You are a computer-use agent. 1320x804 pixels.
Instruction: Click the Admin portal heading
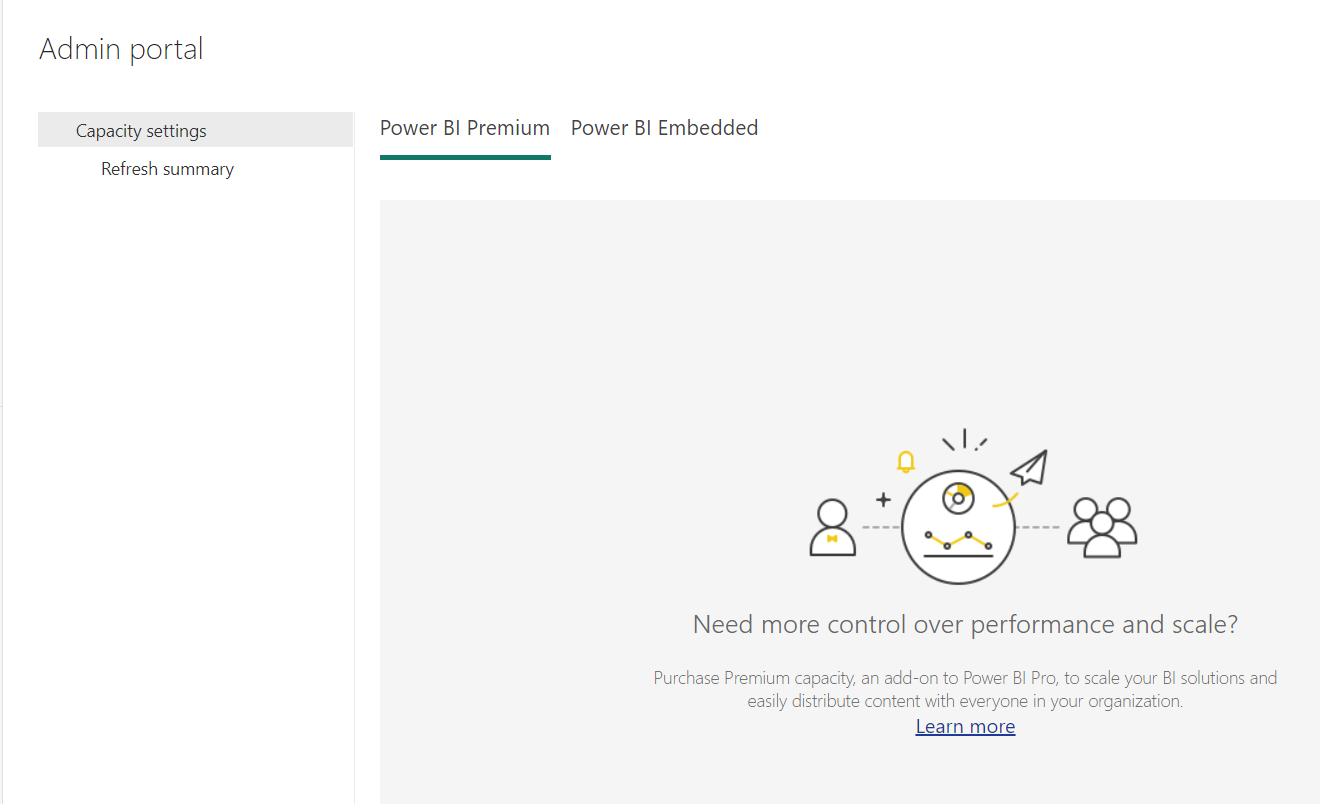pyautogui.click(x=121, y=48)
